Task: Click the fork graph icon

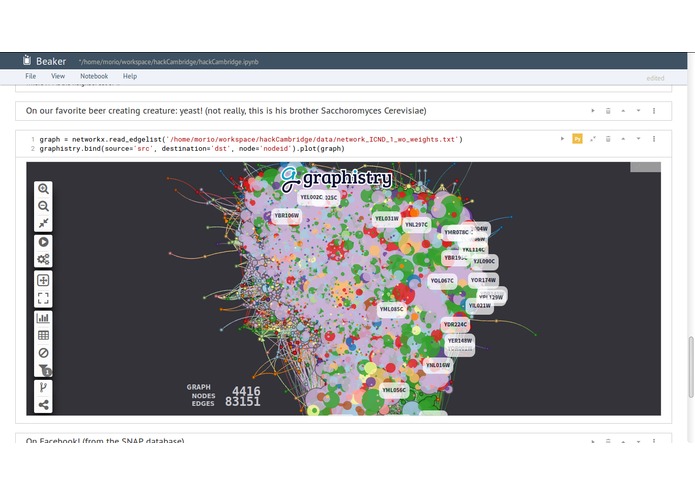Action: coord(43,388)
